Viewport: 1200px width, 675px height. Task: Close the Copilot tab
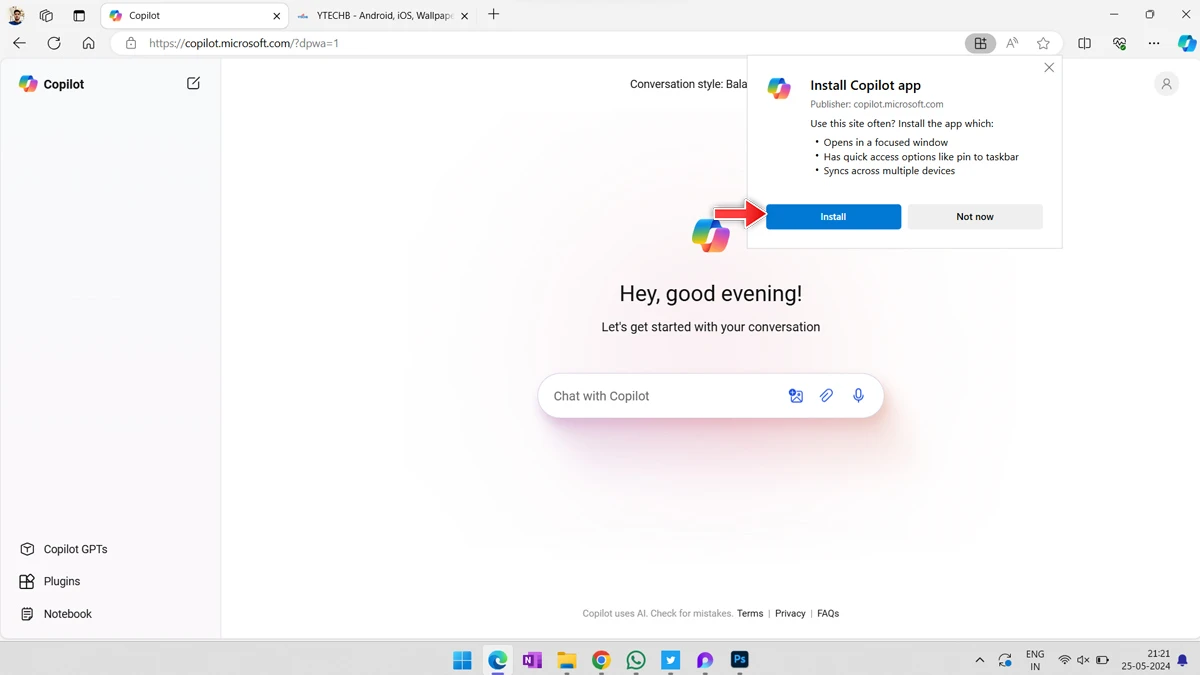[x=277, y=16]
